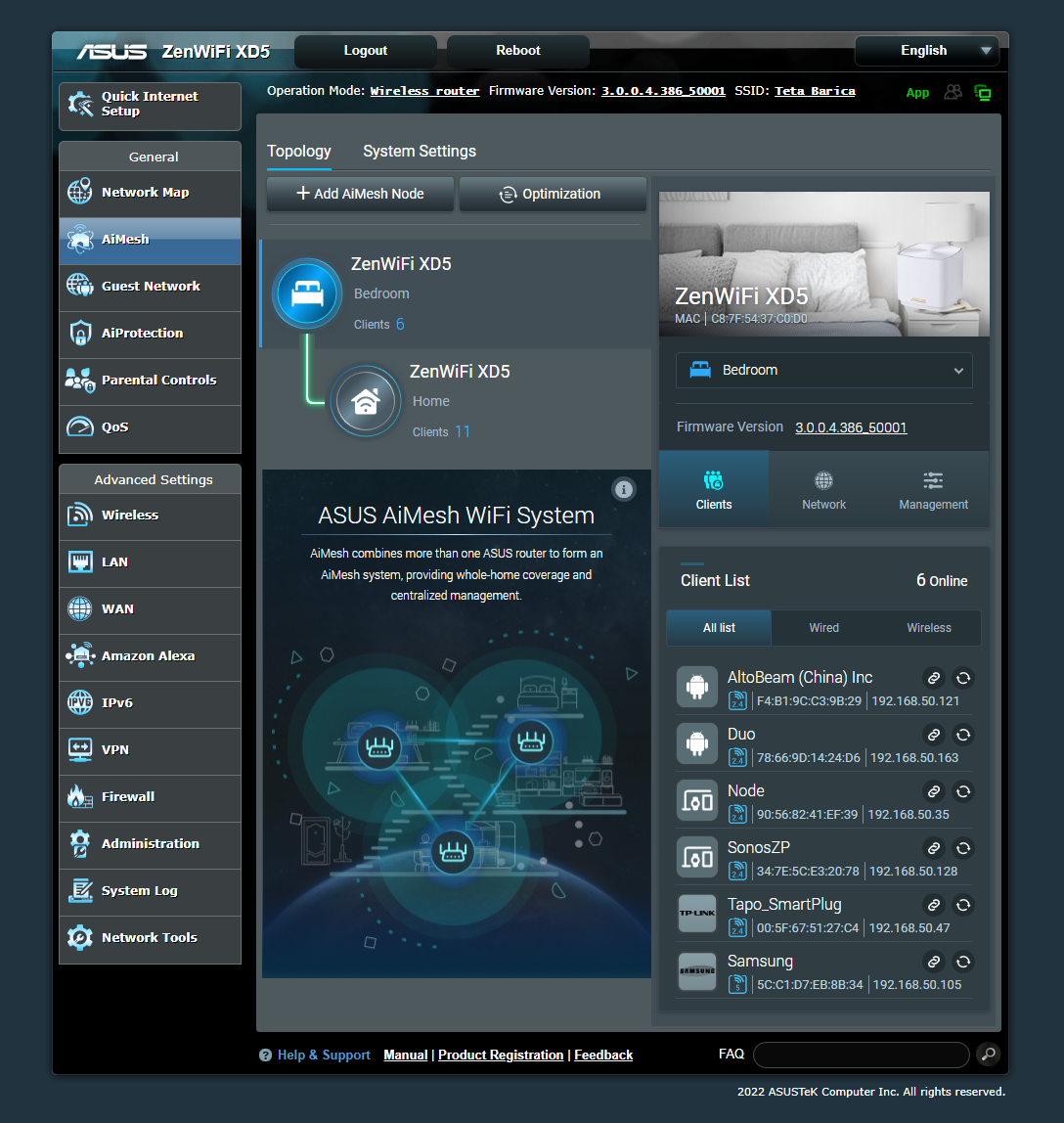1064x1123 pixels.
Task: Click the Help & Support link
Action: point(324,1055)
